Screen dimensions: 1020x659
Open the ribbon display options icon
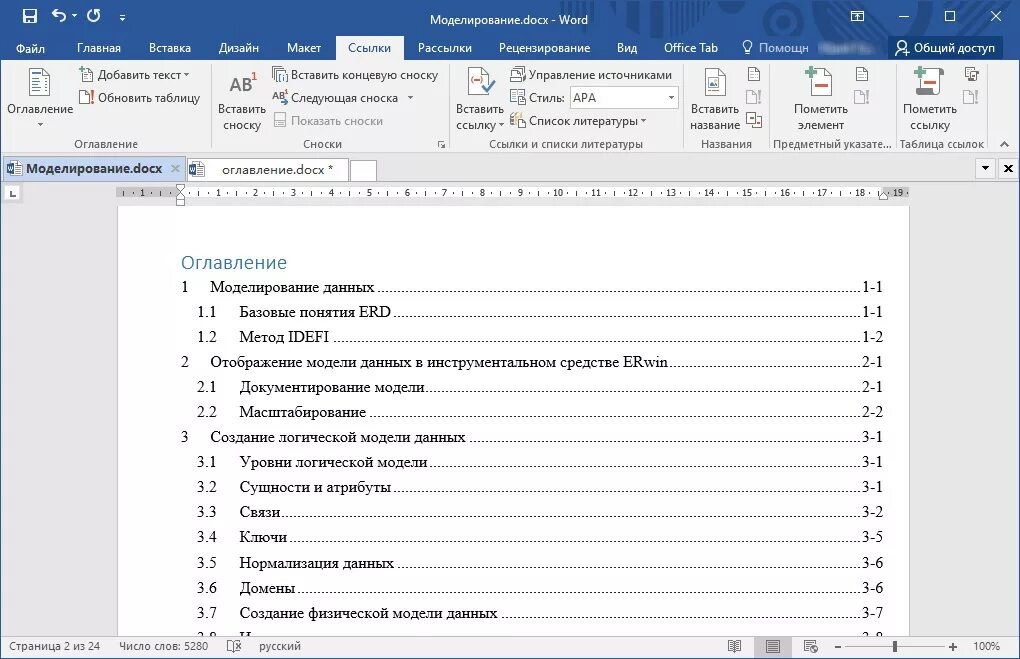coord(857,16)
